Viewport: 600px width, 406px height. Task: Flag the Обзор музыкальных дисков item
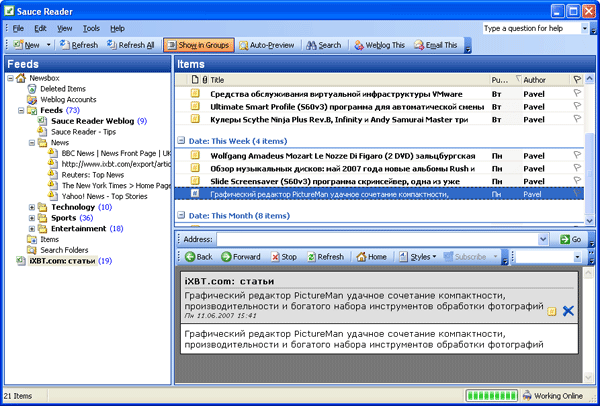point(577,168)
